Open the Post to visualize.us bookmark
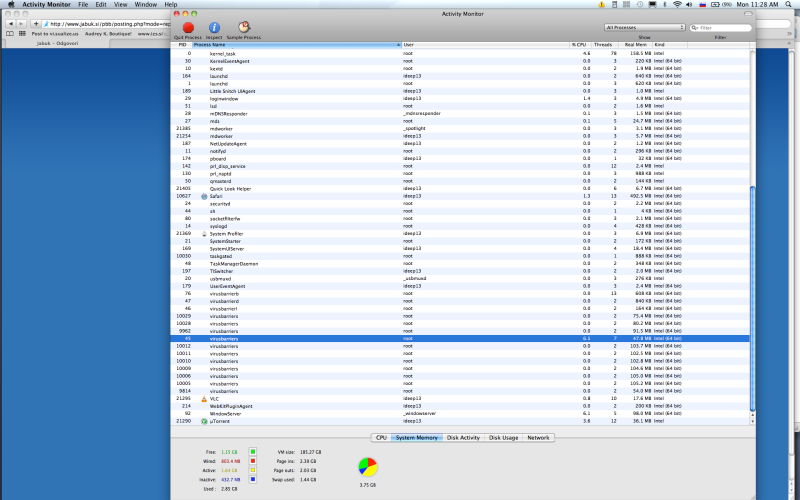Screen dimensions: 800x500 (x=55, y=34)
